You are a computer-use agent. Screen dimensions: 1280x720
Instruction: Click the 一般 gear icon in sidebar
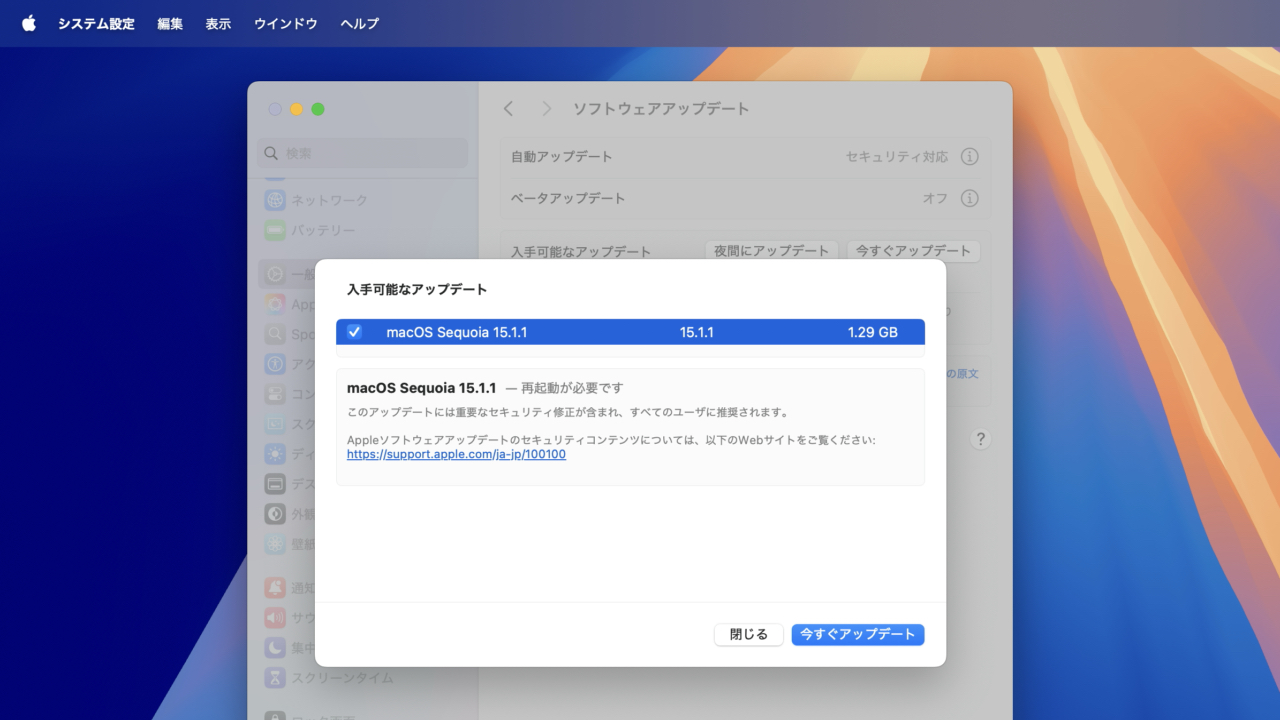tap(275, 274)
